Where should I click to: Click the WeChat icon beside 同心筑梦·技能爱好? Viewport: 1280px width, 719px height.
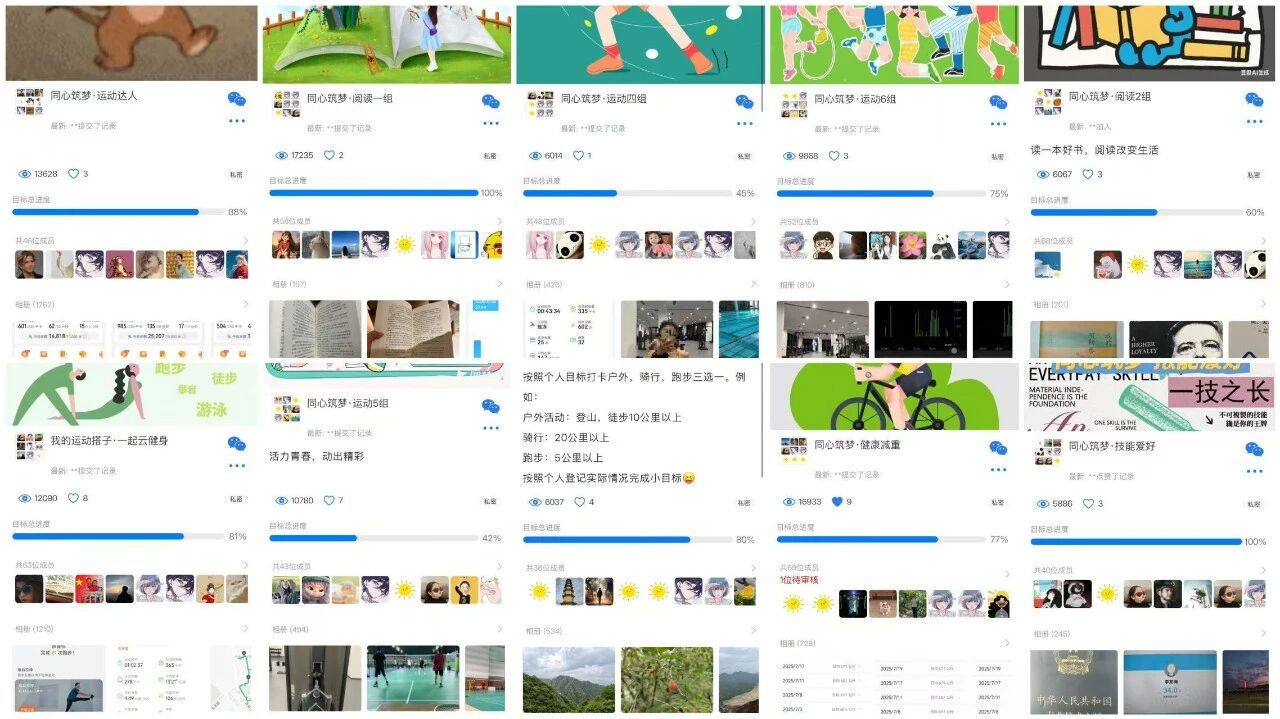tap(1253, 449)
